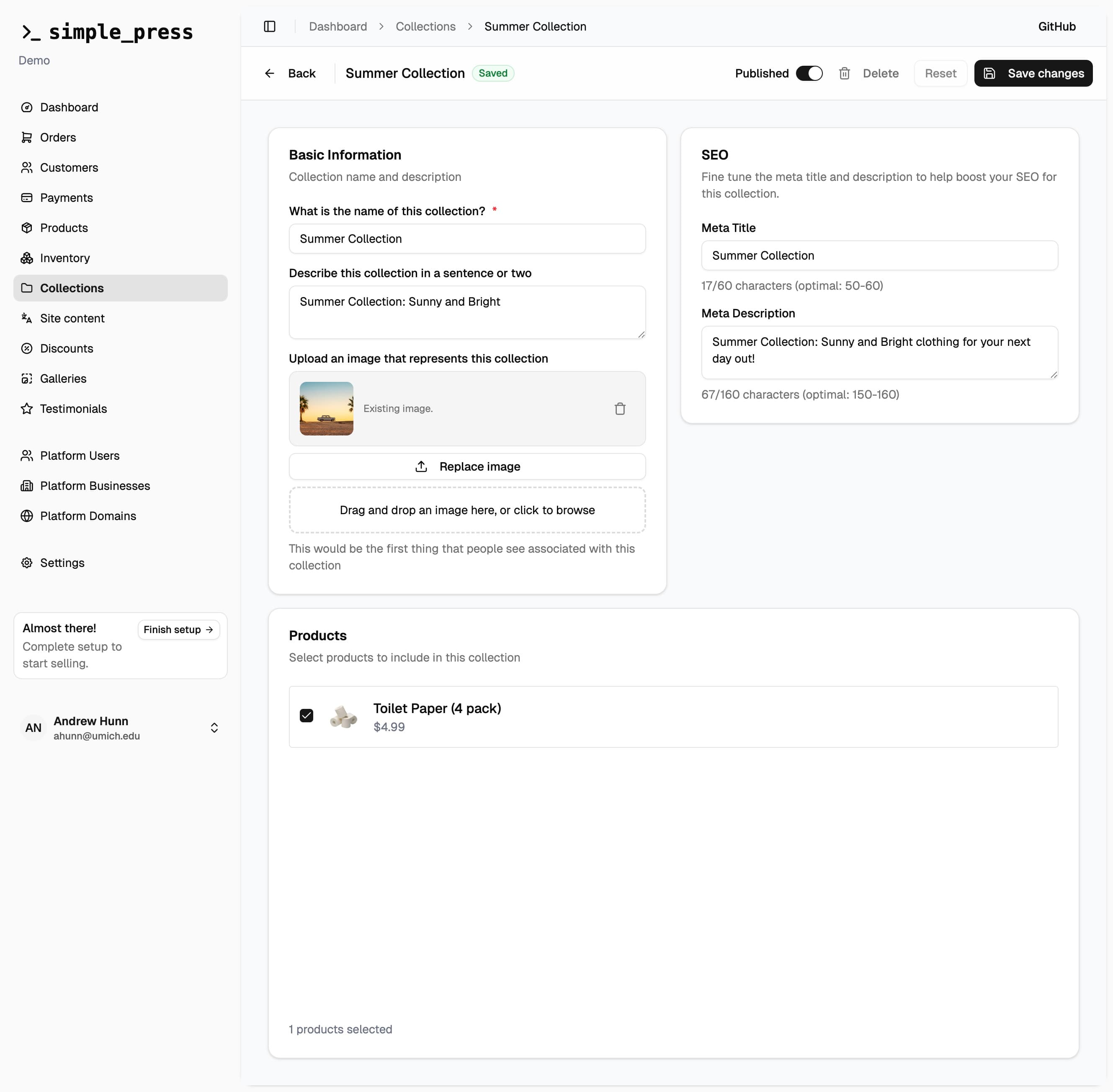Image resolution: width=1113 pixels, height=1092 pixels.
Task: Open Galleries page
Action: [x=121, y=379]
